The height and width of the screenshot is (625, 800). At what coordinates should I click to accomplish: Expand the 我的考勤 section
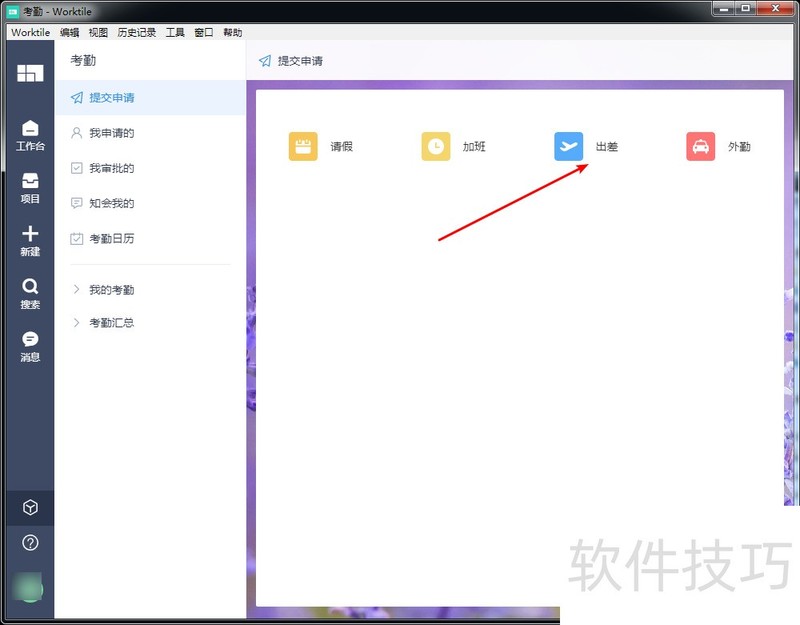click(x=110, y=290)
